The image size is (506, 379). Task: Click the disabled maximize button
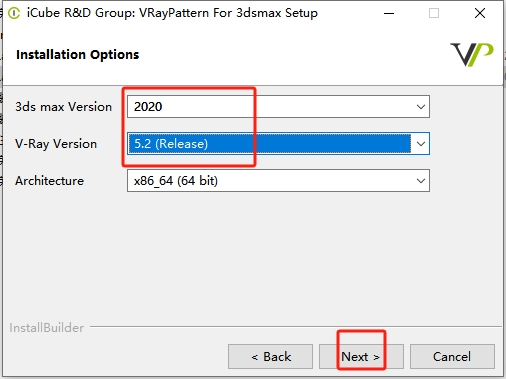[434, 13]
